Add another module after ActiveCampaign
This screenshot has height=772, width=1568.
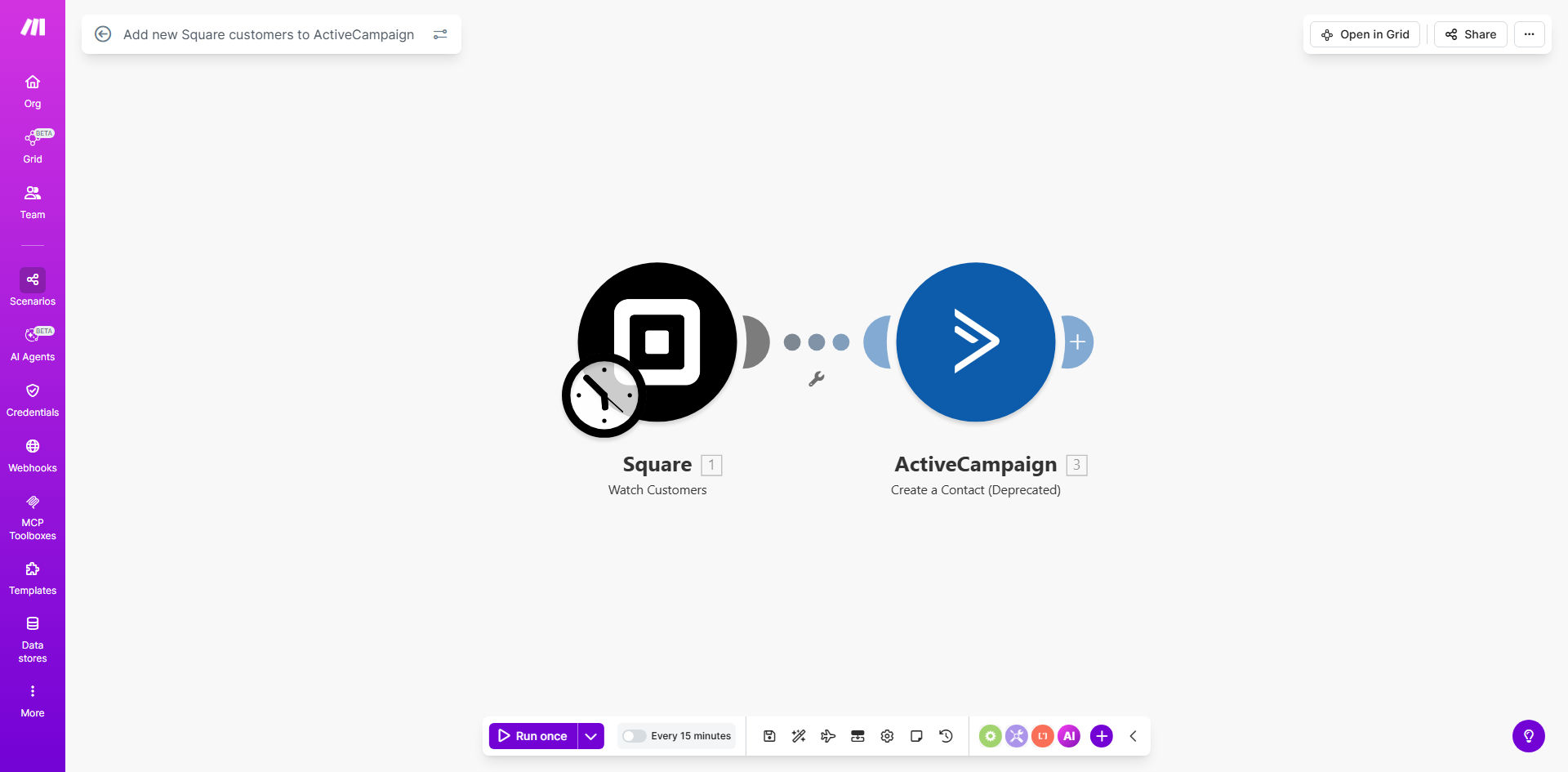(x=1078, y=341)
